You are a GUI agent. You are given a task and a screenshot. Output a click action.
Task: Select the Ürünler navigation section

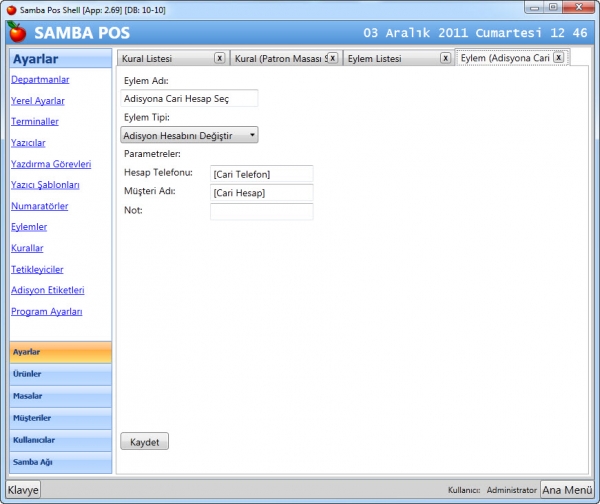click(61, 374)
